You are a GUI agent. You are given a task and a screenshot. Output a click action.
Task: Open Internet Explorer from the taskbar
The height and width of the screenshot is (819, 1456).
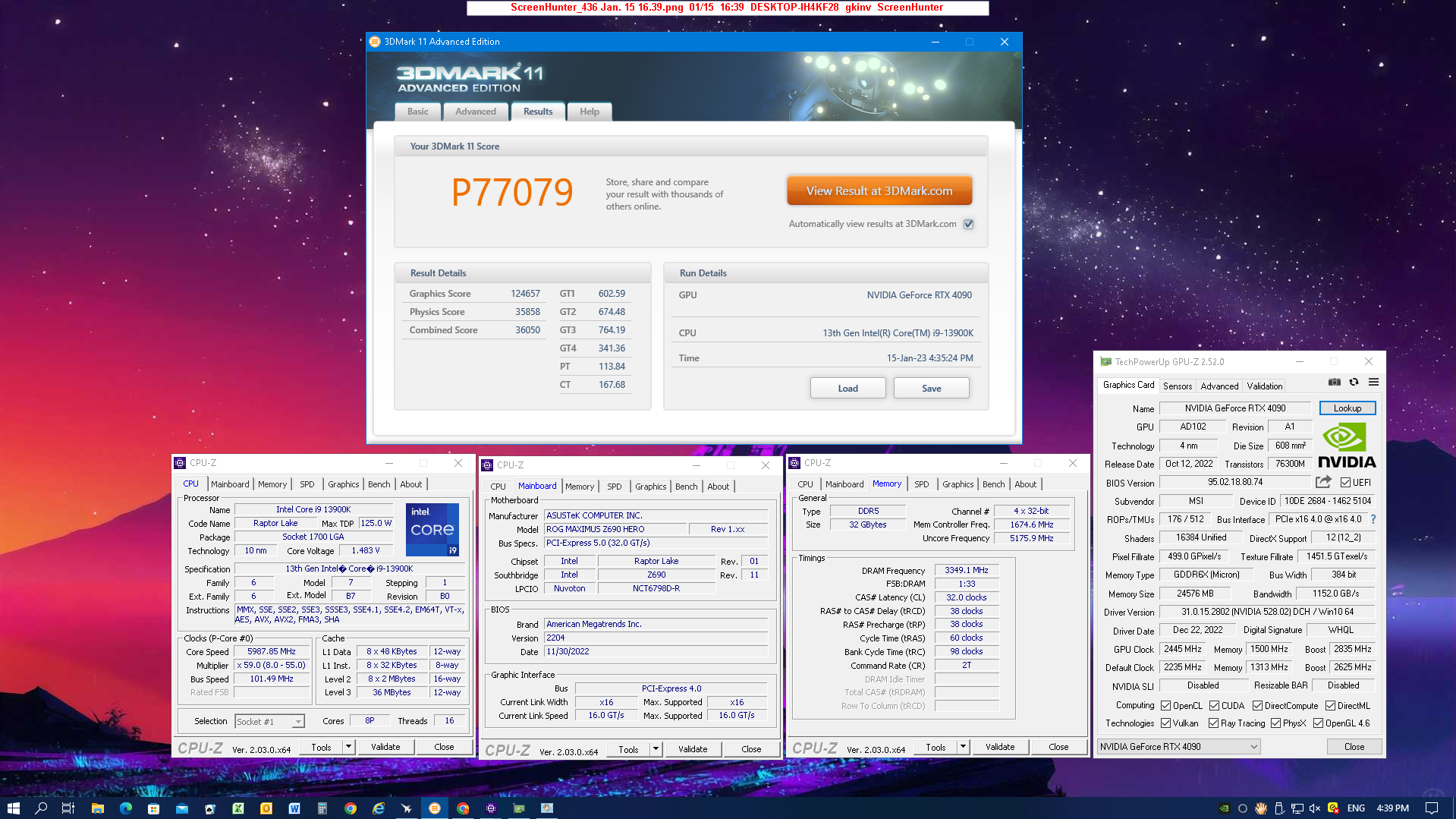pyautogui.click(x=379, y=808)
